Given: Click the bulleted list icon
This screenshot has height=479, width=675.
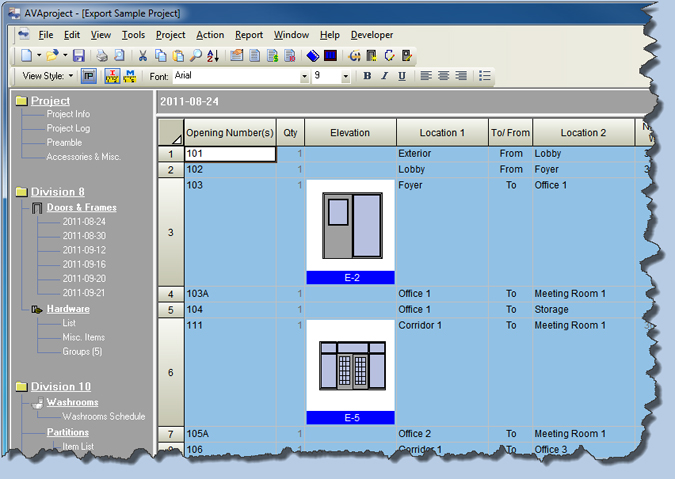Looking at the screenshot, I should (x=485, y=76).
